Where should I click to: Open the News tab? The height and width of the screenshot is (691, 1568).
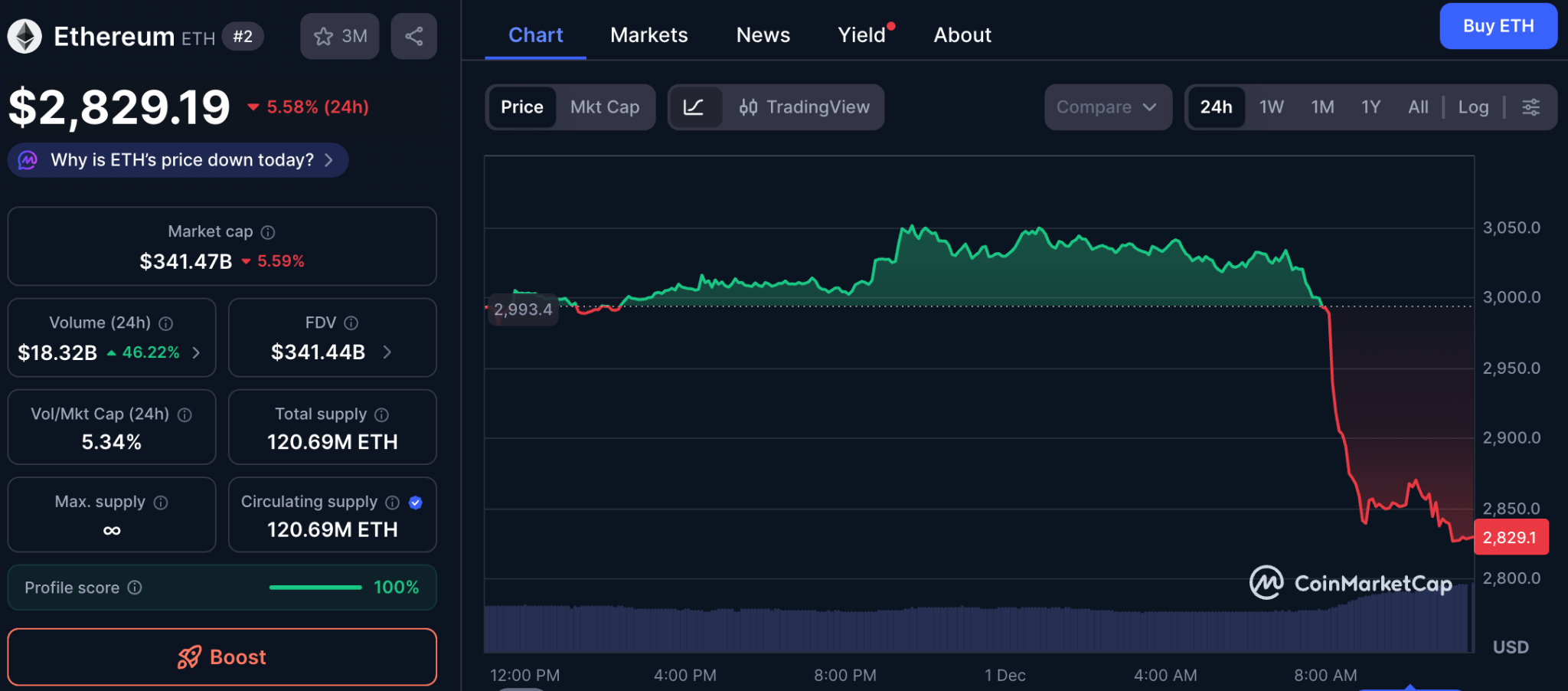click(763, 35)
